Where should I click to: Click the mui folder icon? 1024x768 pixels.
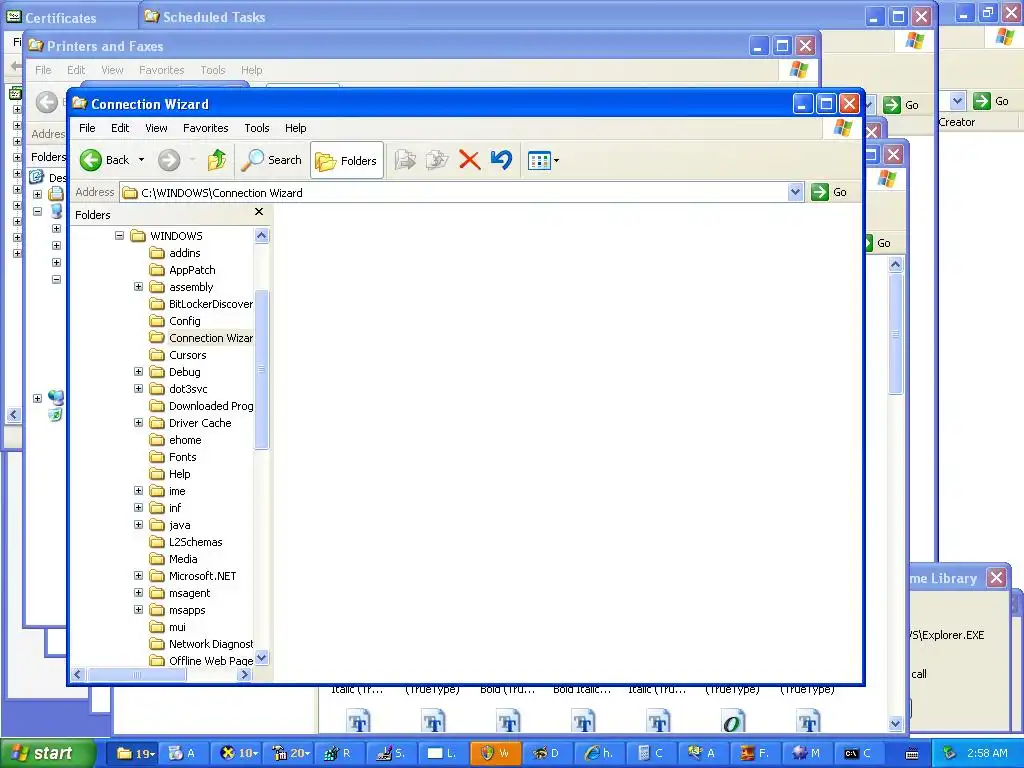point(157,627)
